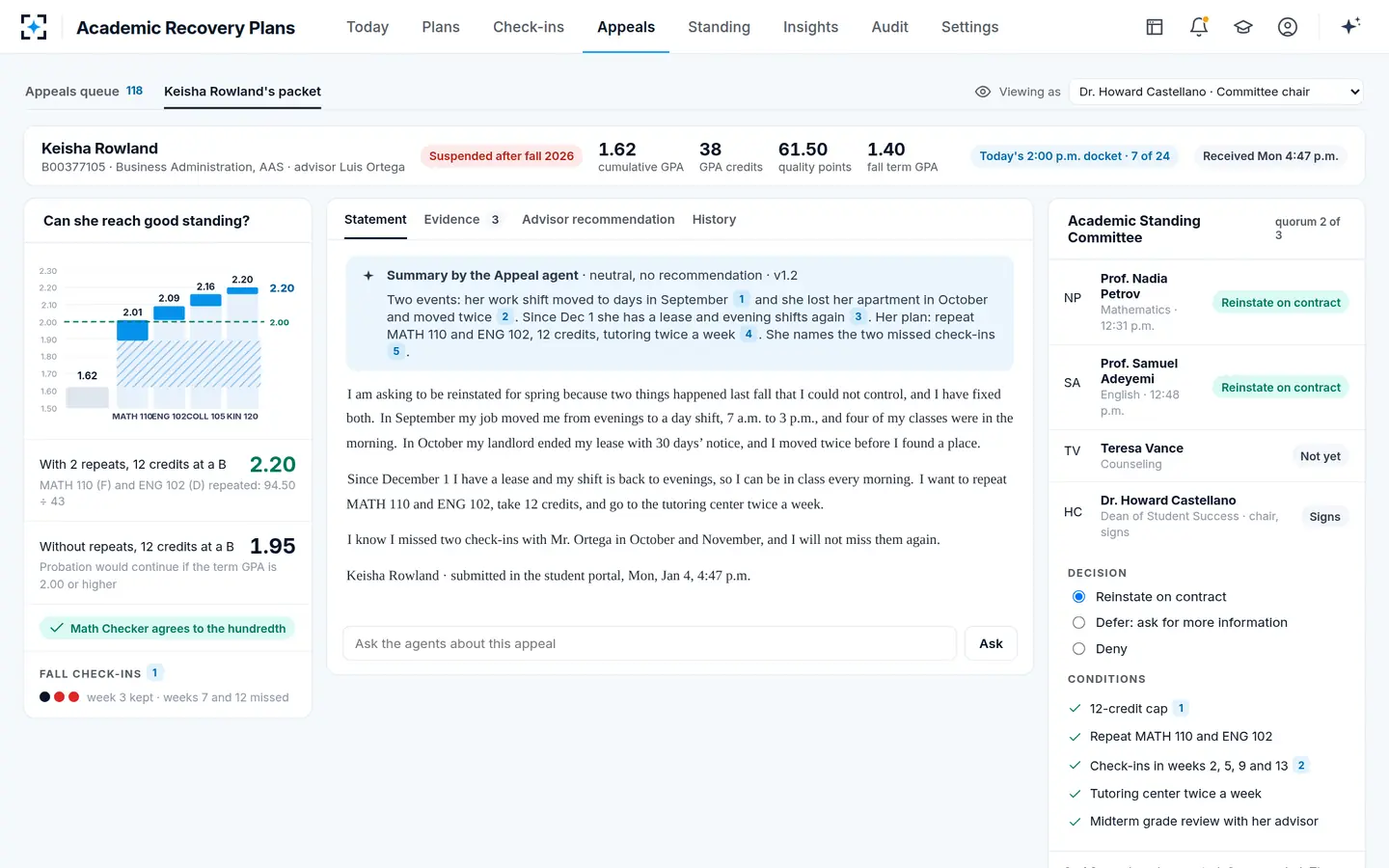Click the NP avatar for Prof. Nadia Petrov
Screen dimensions: 1389x868
click(1073, 298)
